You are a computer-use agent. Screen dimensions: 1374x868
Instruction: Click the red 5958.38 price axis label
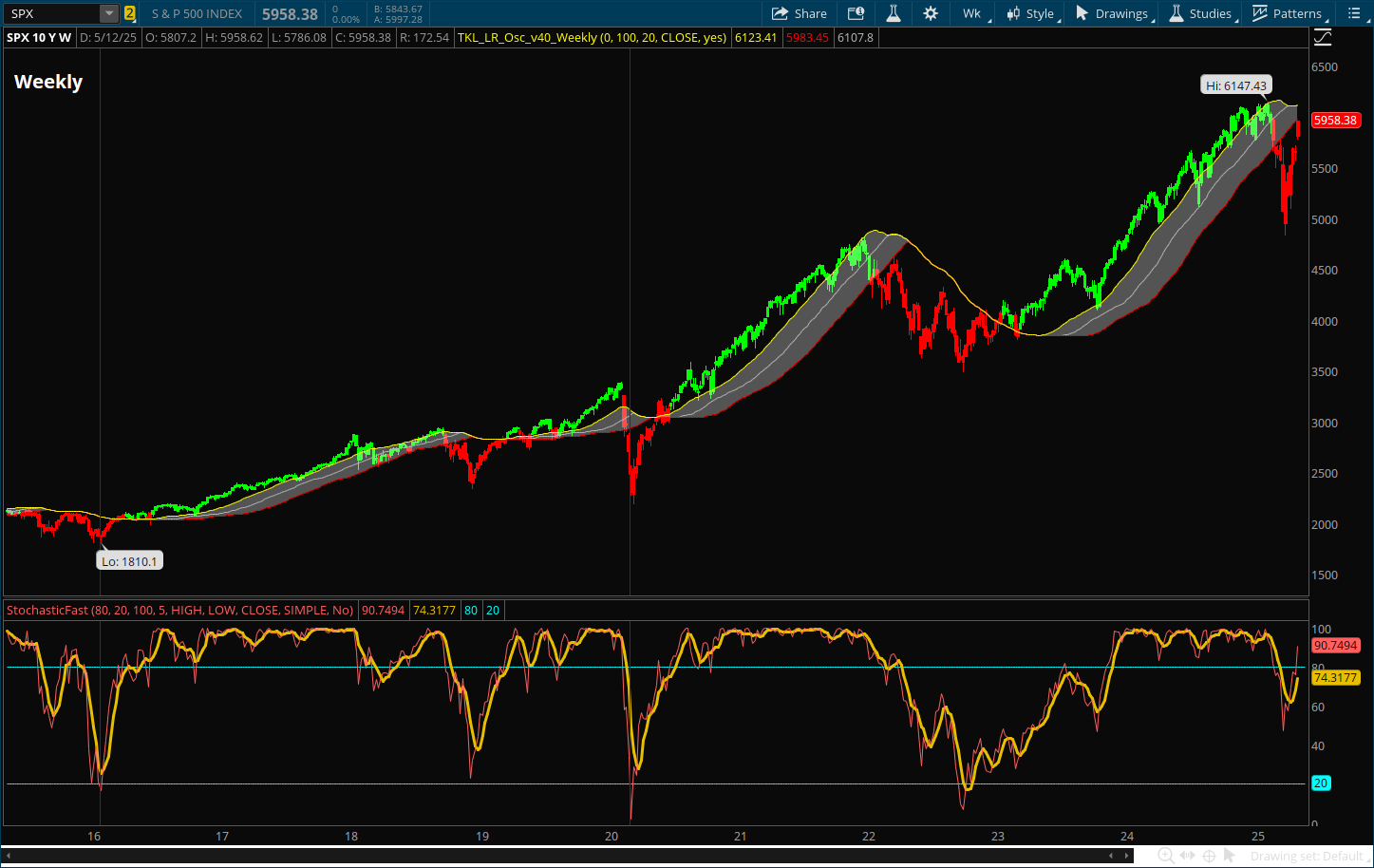coord(1335,120)
